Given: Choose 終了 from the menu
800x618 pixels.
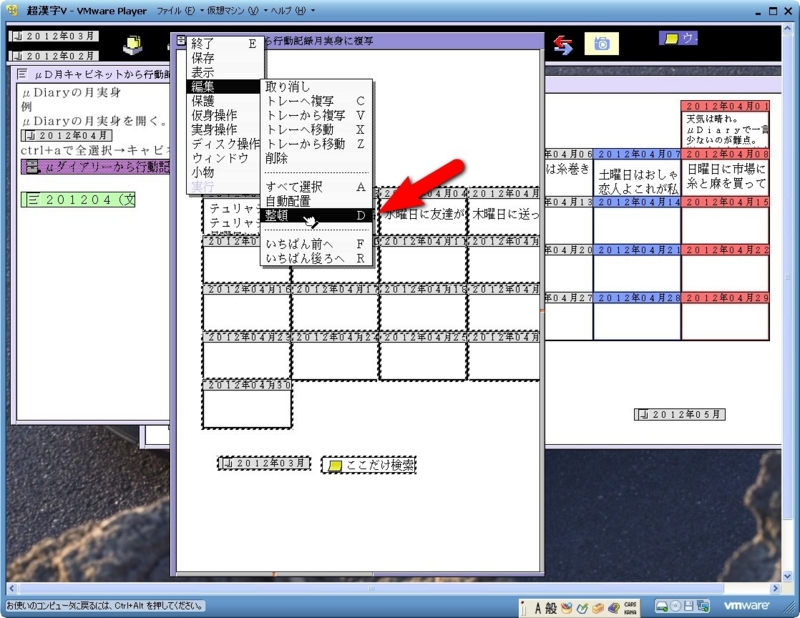Looking at the screenshot, I should click(225, 44).
